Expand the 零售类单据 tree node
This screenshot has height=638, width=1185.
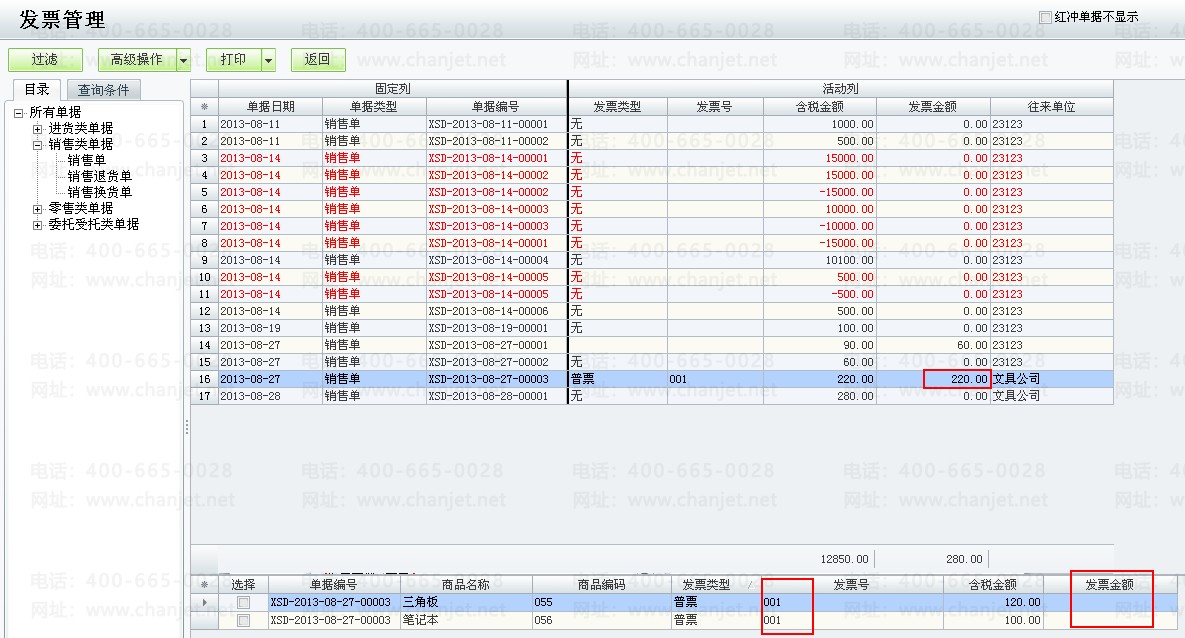pyautogui.click(x=38, y=209)
